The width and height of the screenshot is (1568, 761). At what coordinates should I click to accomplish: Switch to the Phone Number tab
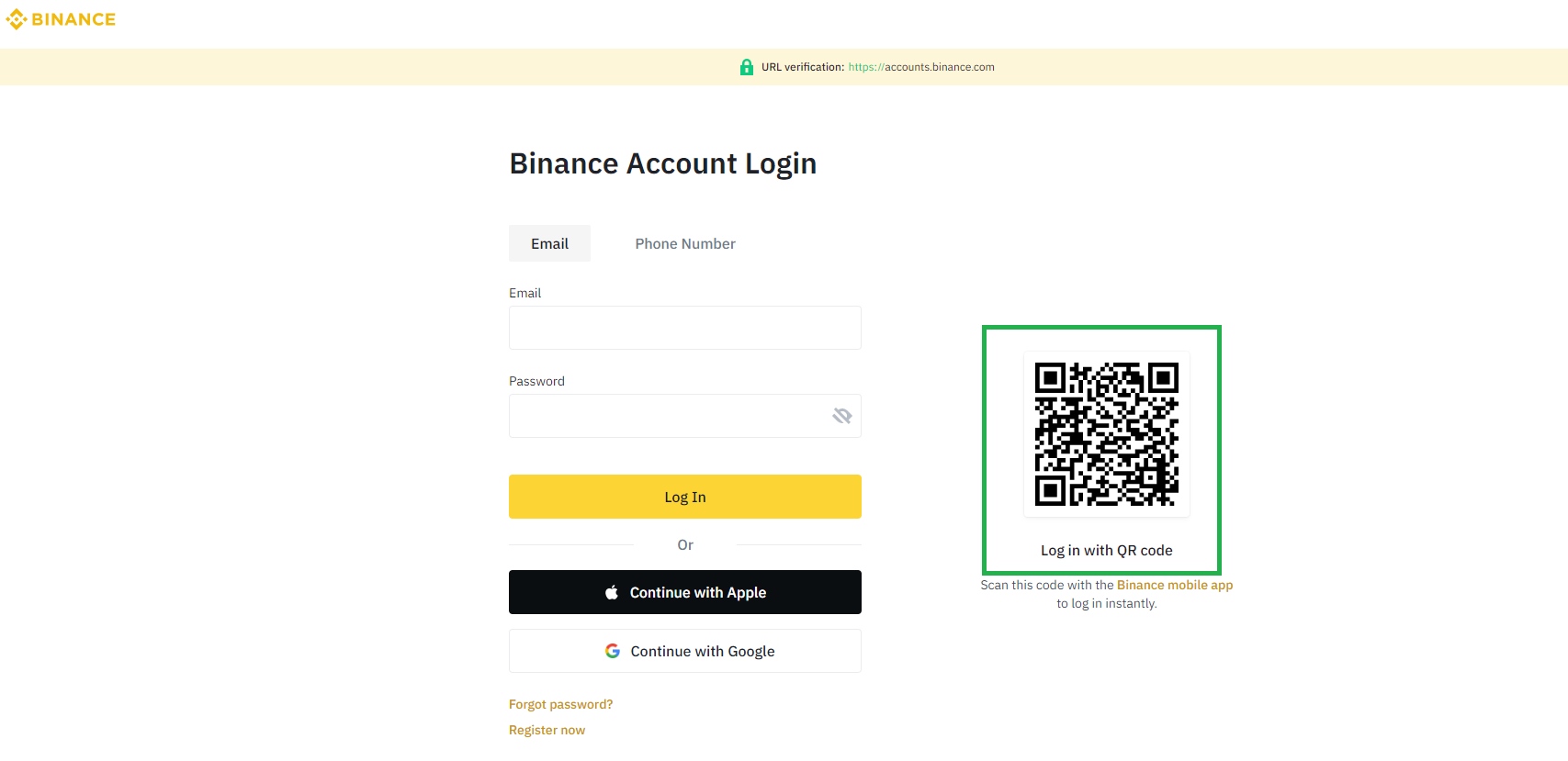685,243
